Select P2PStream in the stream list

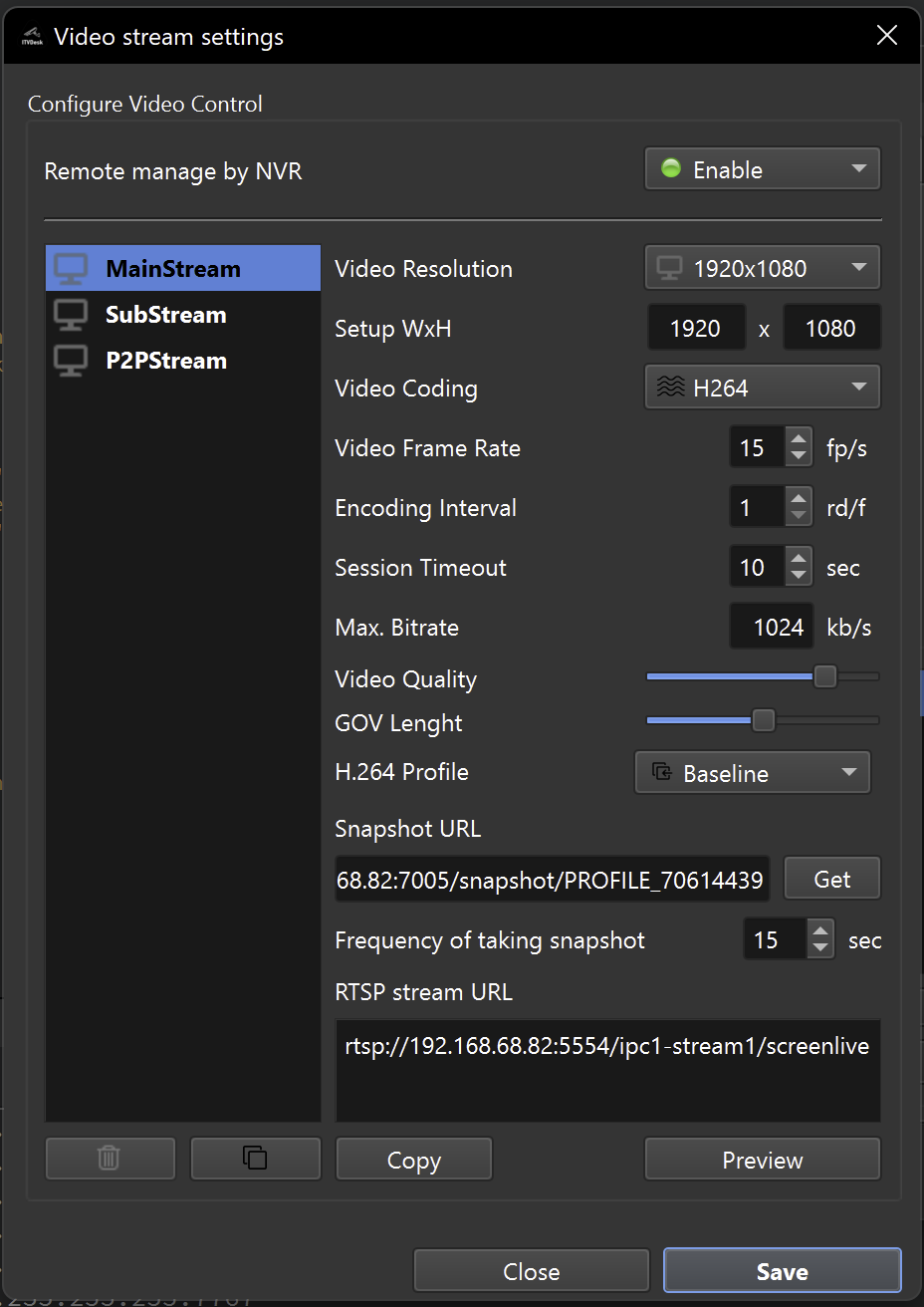click(166, 361)
